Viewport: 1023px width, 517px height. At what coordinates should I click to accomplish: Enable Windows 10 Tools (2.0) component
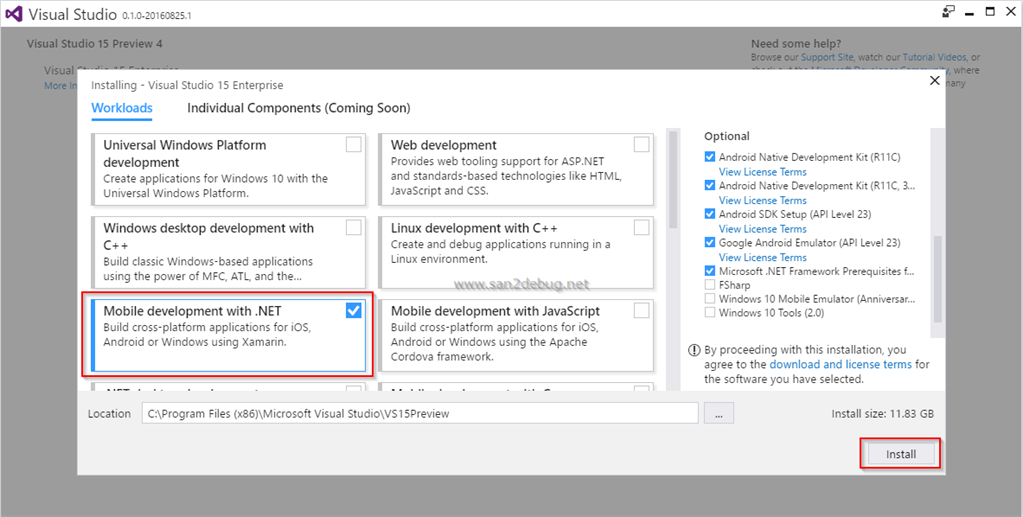point(710,313)
